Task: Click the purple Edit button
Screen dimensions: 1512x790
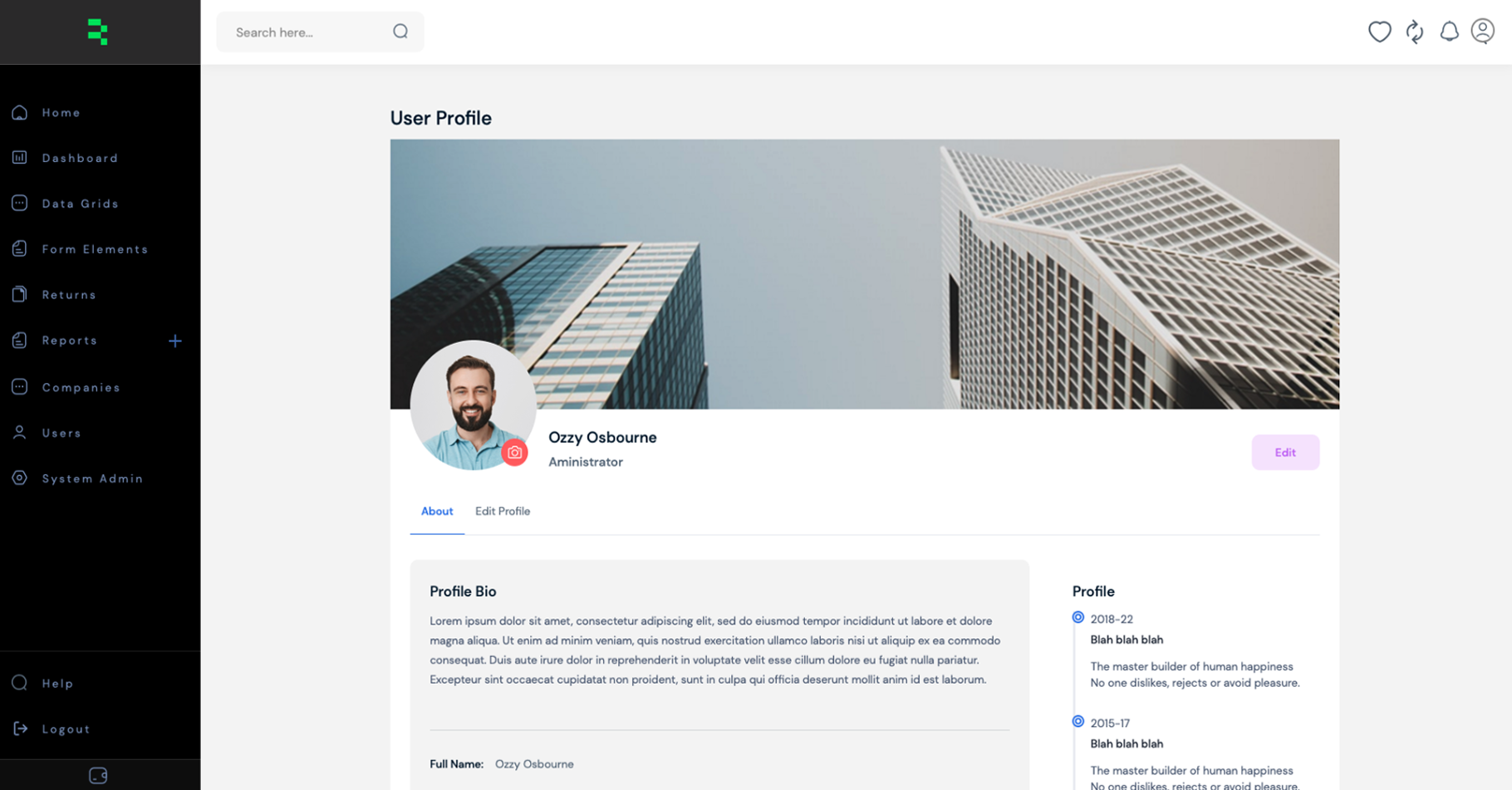Action: 1285,452
